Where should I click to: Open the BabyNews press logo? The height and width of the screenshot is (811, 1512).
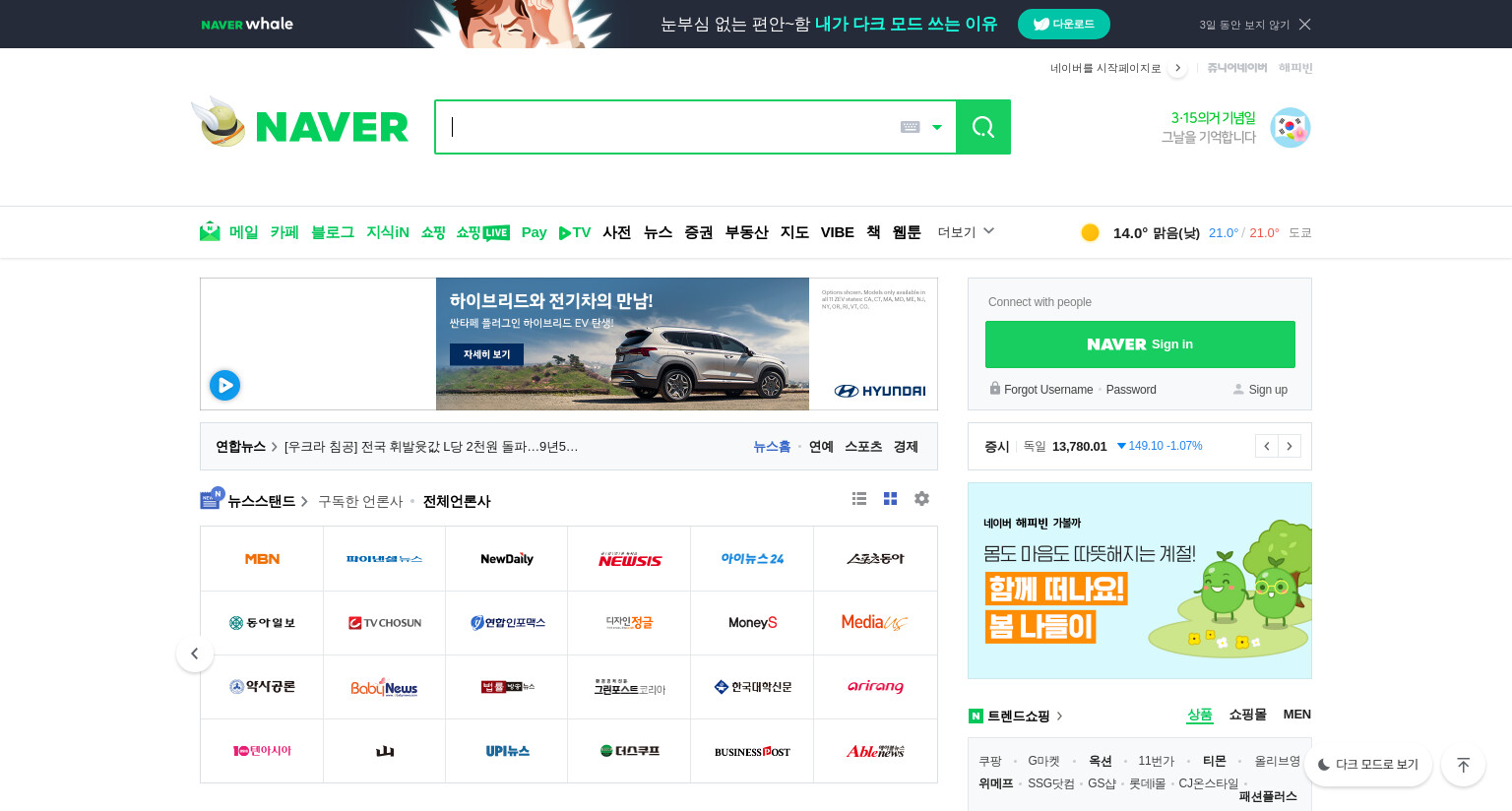pos(385,687)
